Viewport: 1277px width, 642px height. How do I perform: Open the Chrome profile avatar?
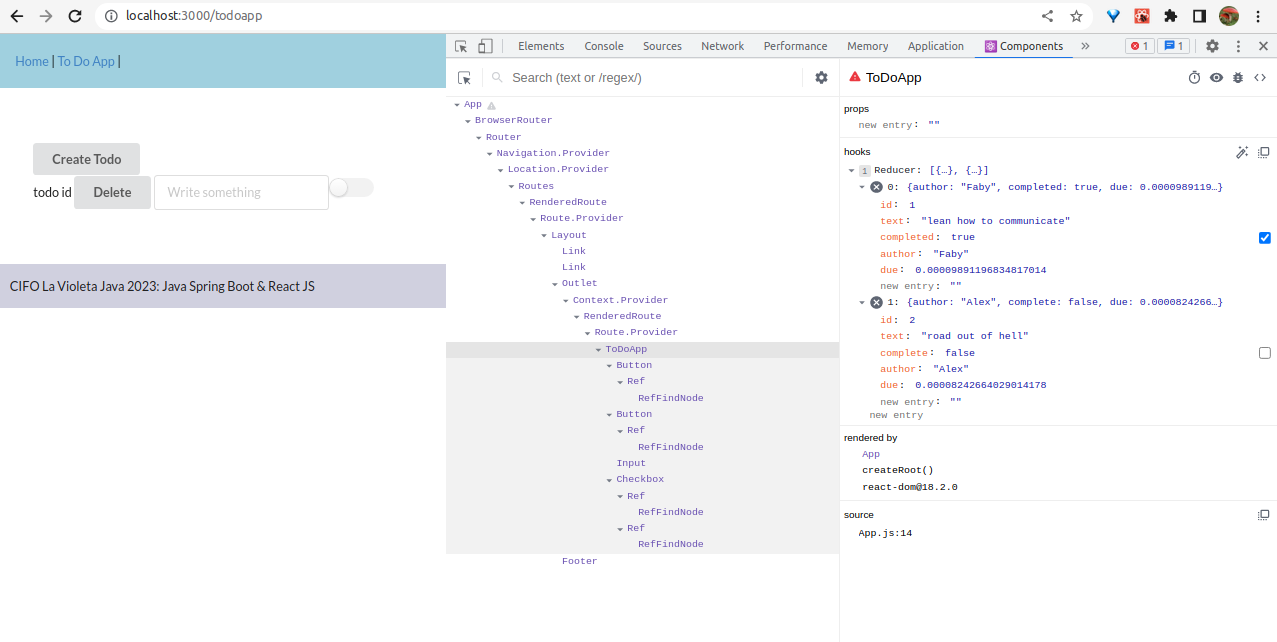1229,16
